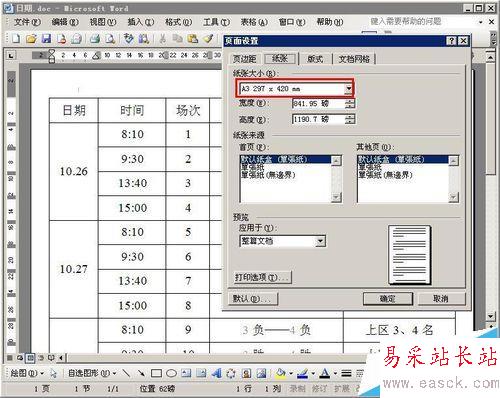The height and width of the screenshot is (398, 500).
Task: Click the ruler tab-stop type selector
Action: point(11,55)
